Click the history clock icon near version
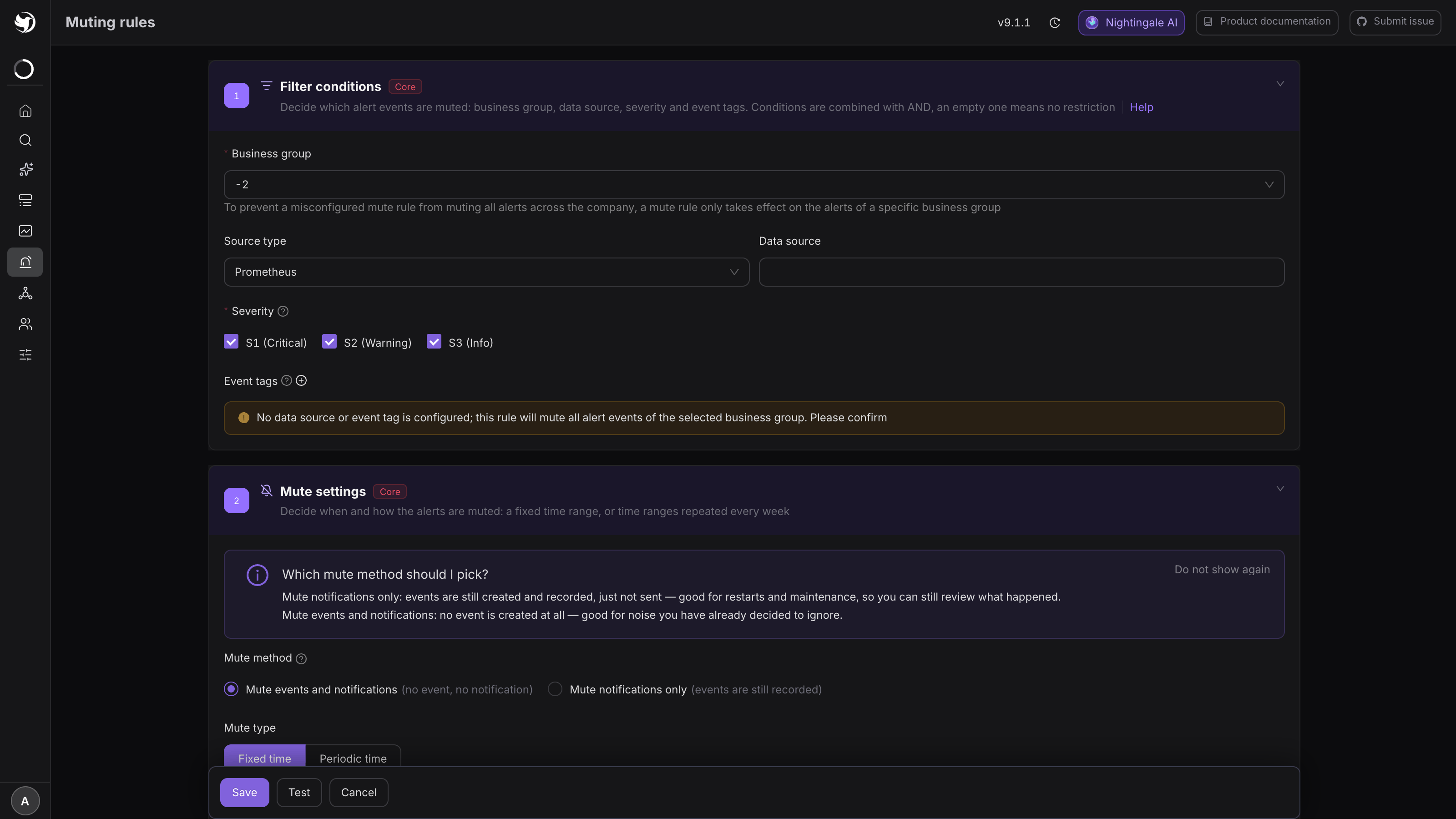 point(1055,23)
